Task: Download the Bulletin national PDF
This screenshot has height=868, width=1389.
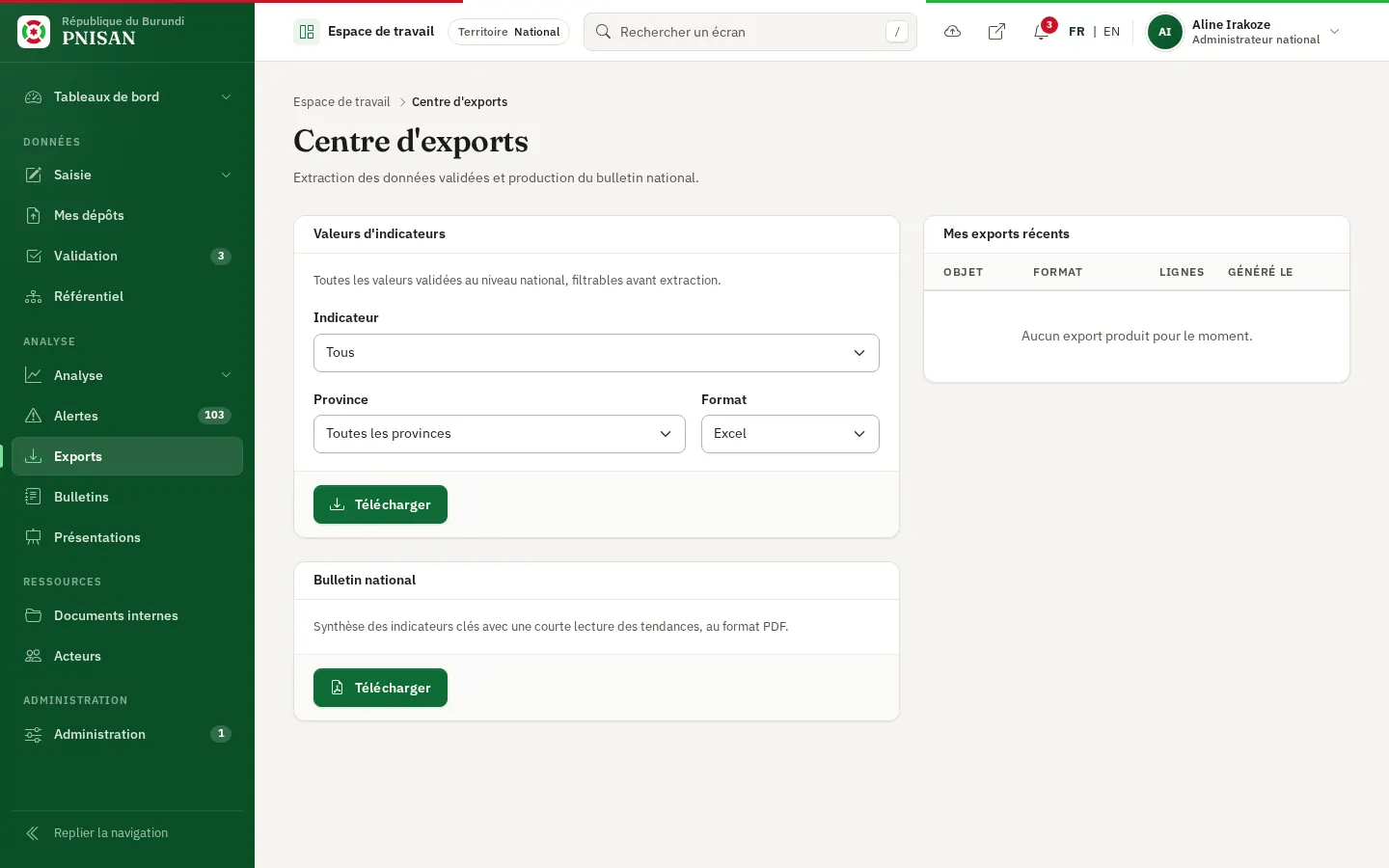Action: [380, 688]
